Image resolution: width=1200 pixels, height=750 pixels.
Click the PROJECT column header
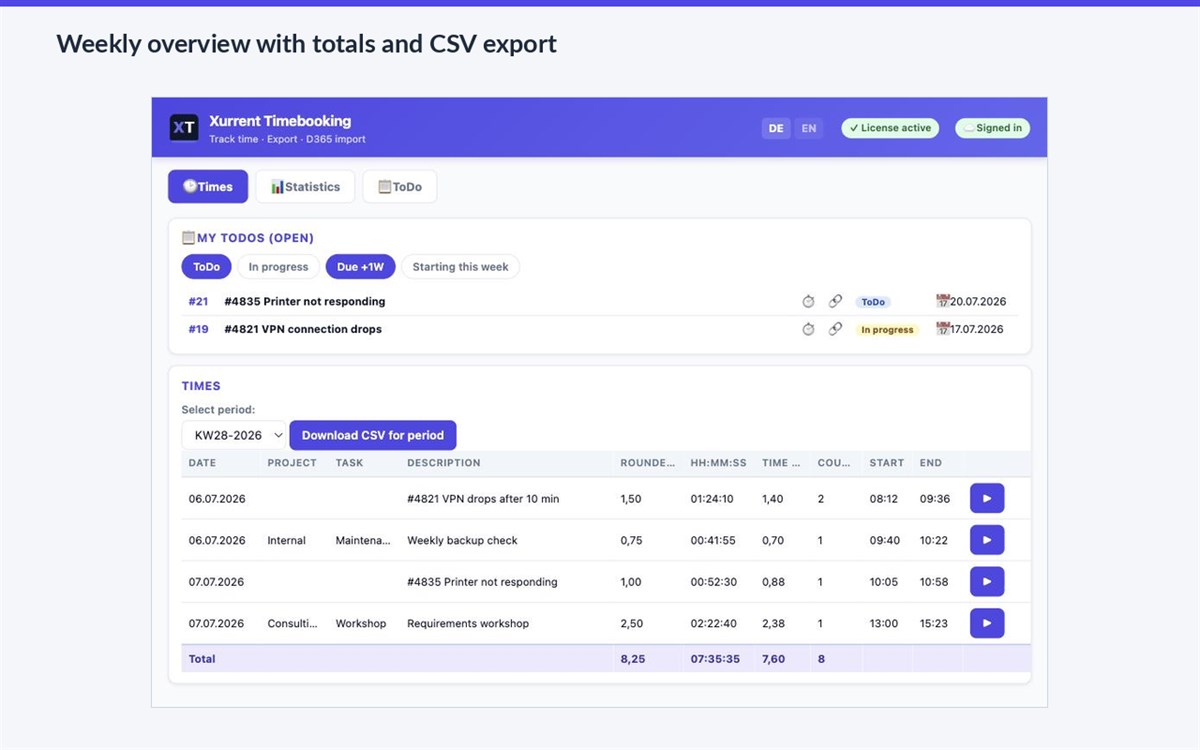[x=292, y=463]
